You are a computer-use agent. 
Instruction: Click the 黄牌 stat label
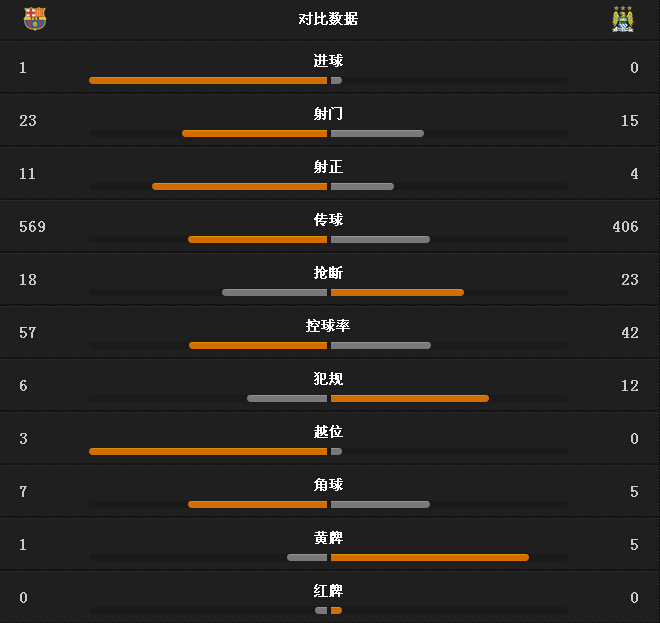pos(328,538)
